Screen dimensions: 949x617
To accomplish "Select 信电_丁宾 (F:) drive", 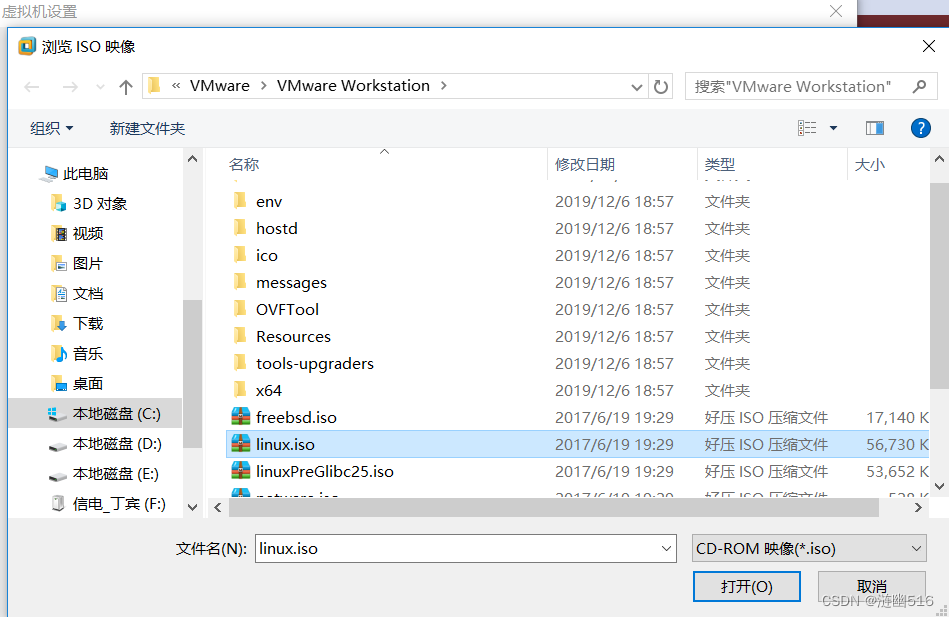I will pos(108,504).
